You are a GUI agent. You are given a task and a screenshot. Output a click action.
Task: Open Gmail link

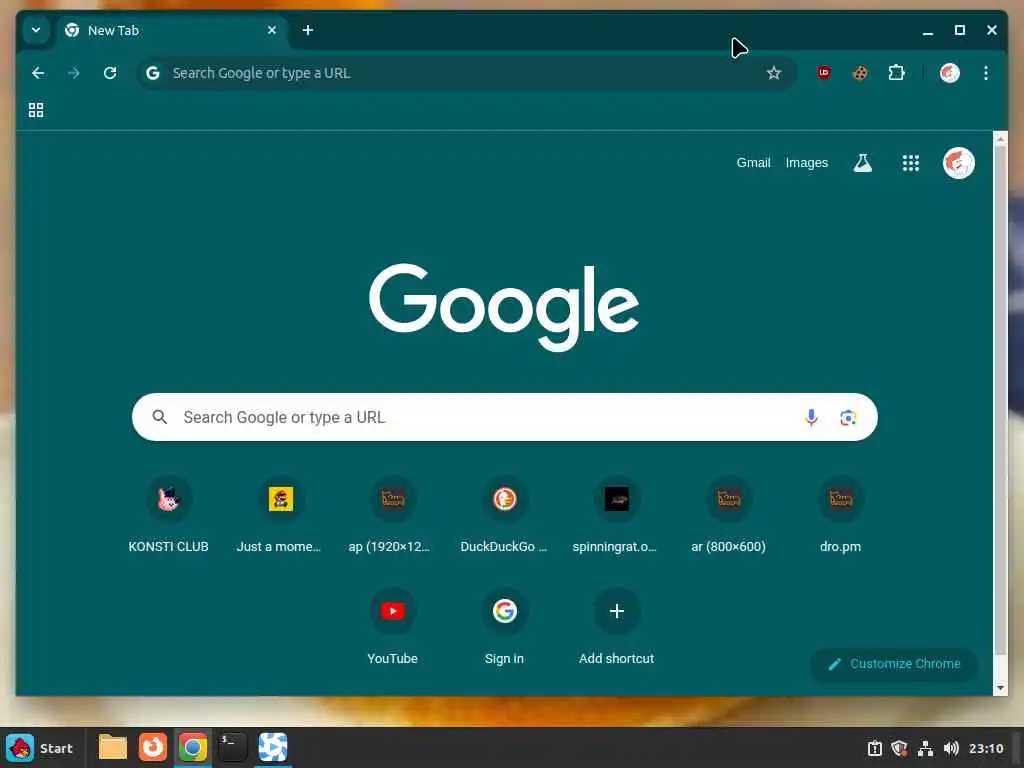pyautogui.click(x=754, y=163)
